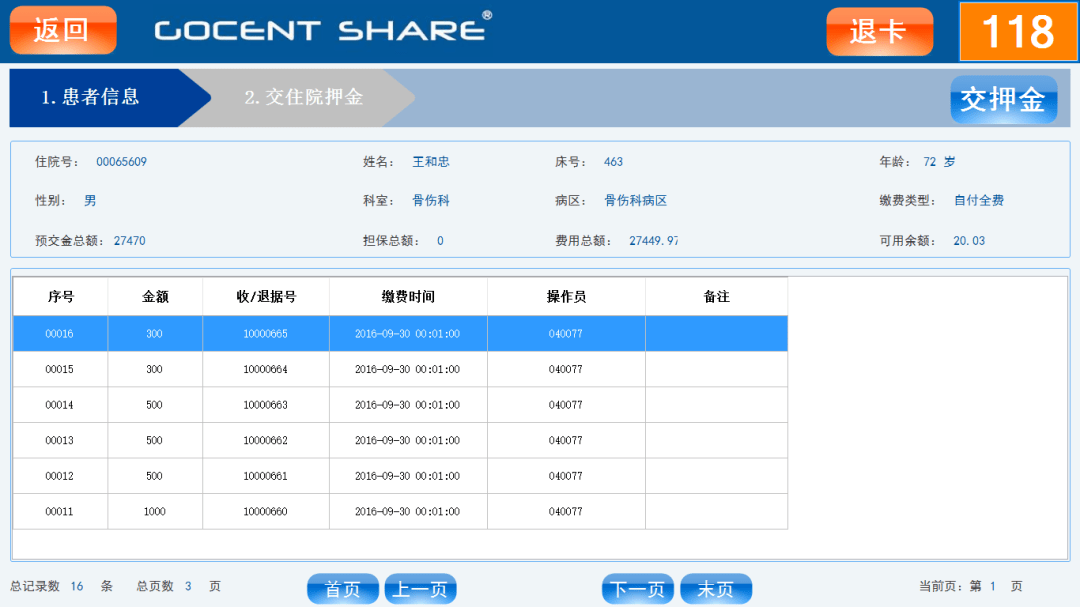Go to 下一页 next page
This screenshot has width=1080, height=607.
pyautogui.click(x=637, y=589)
